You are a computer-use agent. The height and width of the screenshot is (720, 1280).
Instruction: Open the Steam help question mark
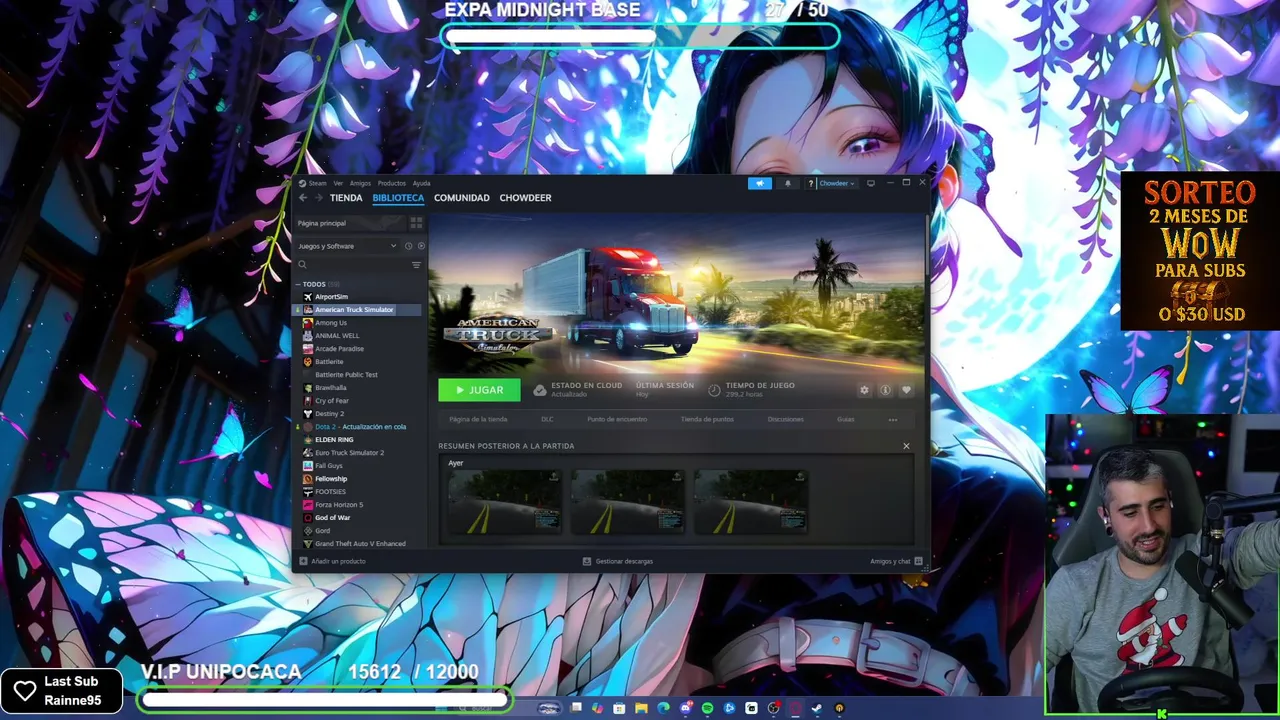810,183
